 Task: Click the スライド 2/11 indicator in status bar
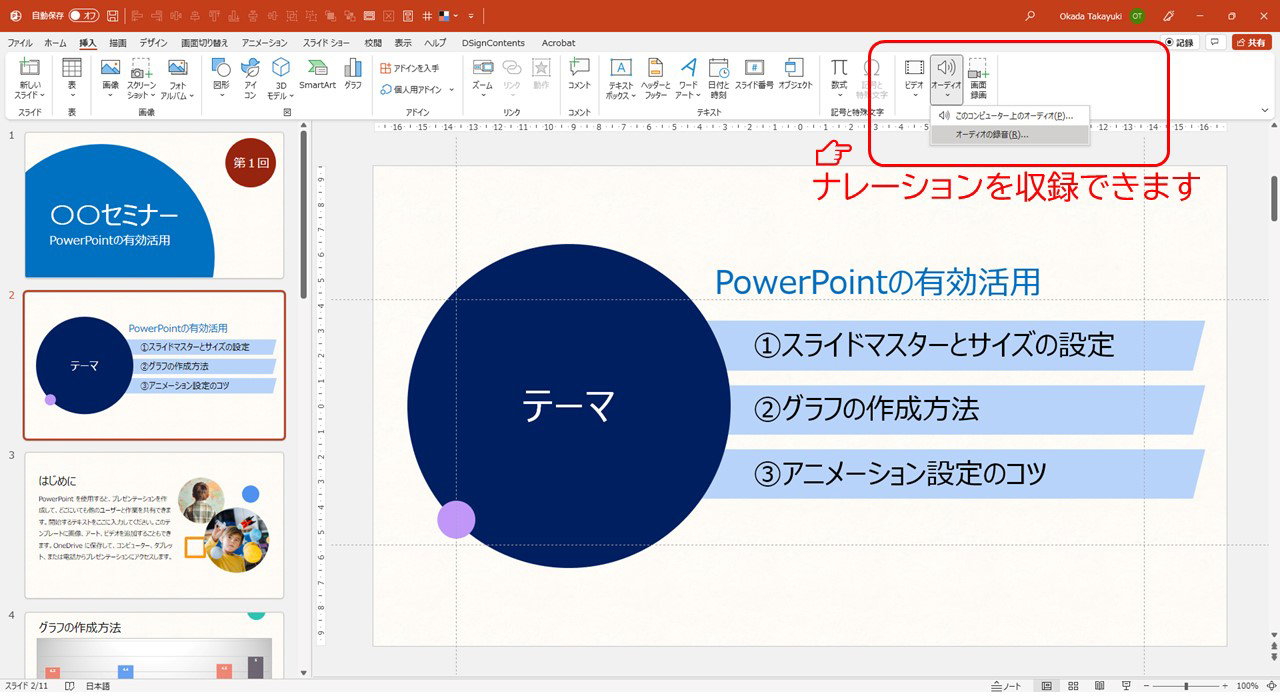coord(28,686)
